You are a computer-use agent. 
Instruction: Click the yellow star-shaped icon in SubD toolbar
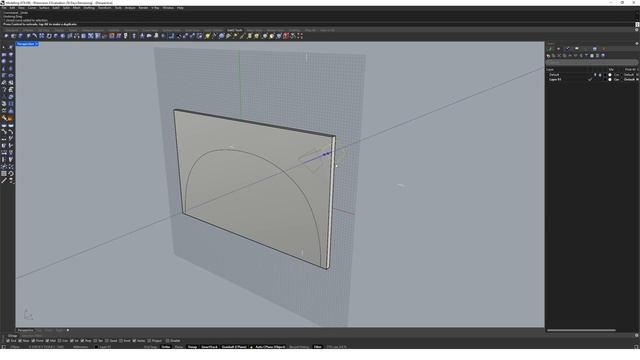[207, 36]
